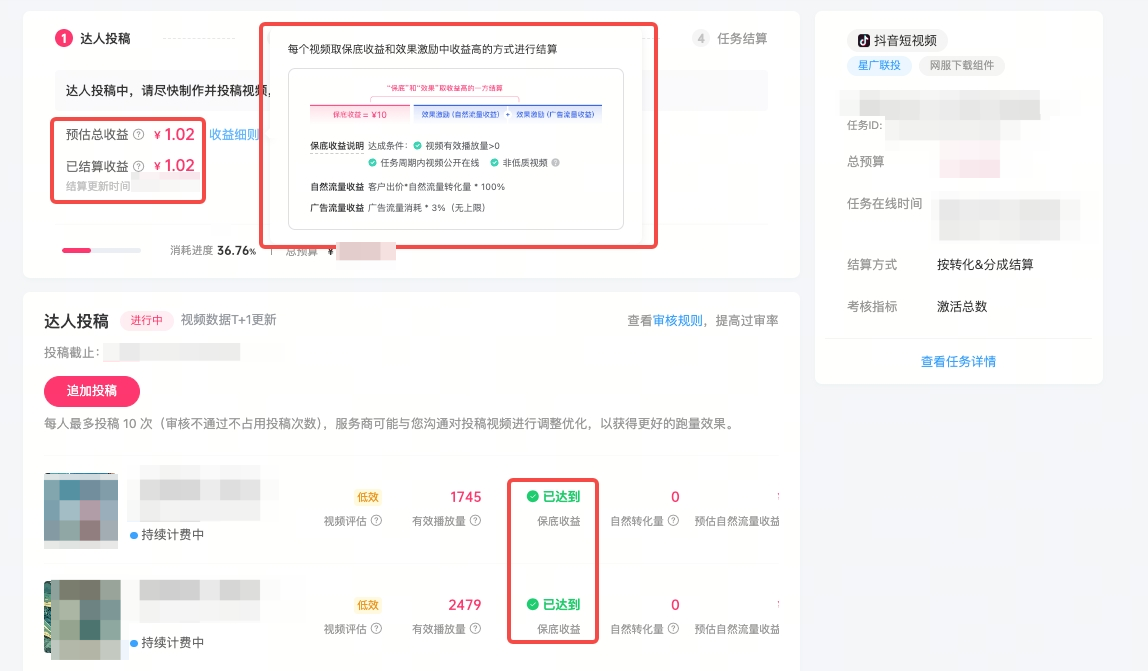Select step 1 达人投稿 in progress tabs
The image size is (1148, 671).
(x=93, y=39)
